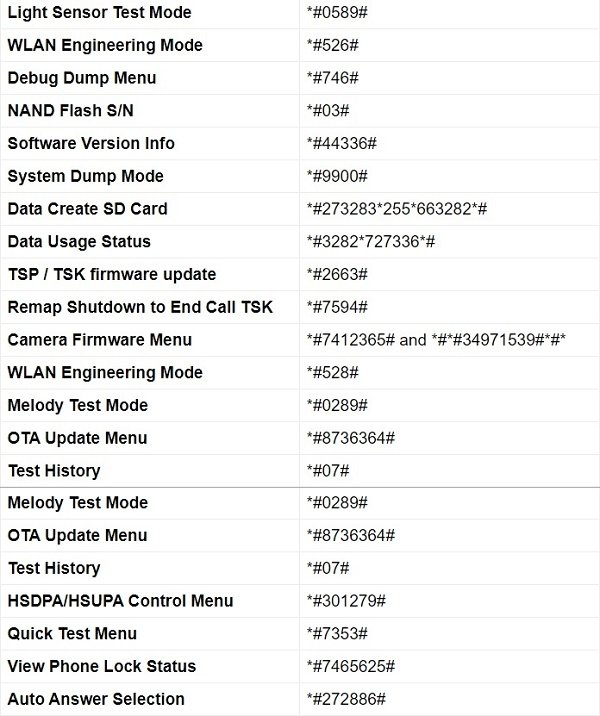This screenshot has width=600, height=716.
Task: Select the Debug Dump Menu row label
Action: coord(82,78)
